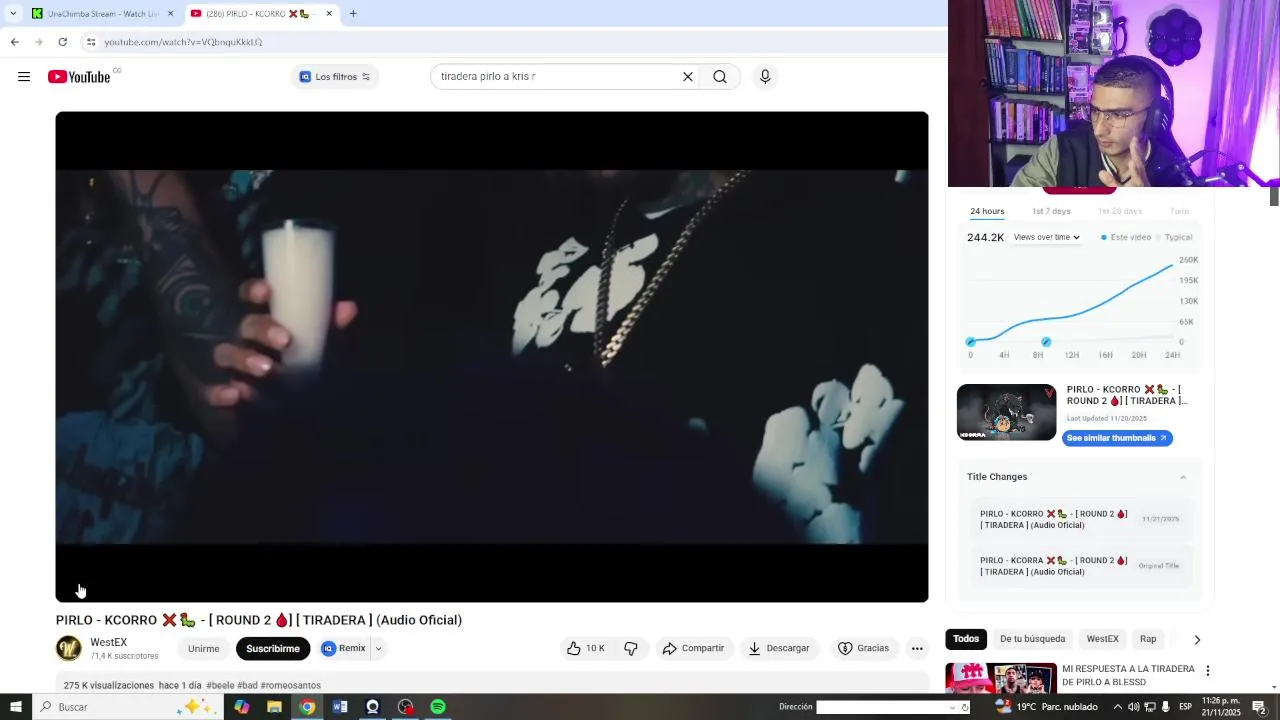Dislike the video with thumbs down
Screen dimensions: 1280x720
click(631, 648)
